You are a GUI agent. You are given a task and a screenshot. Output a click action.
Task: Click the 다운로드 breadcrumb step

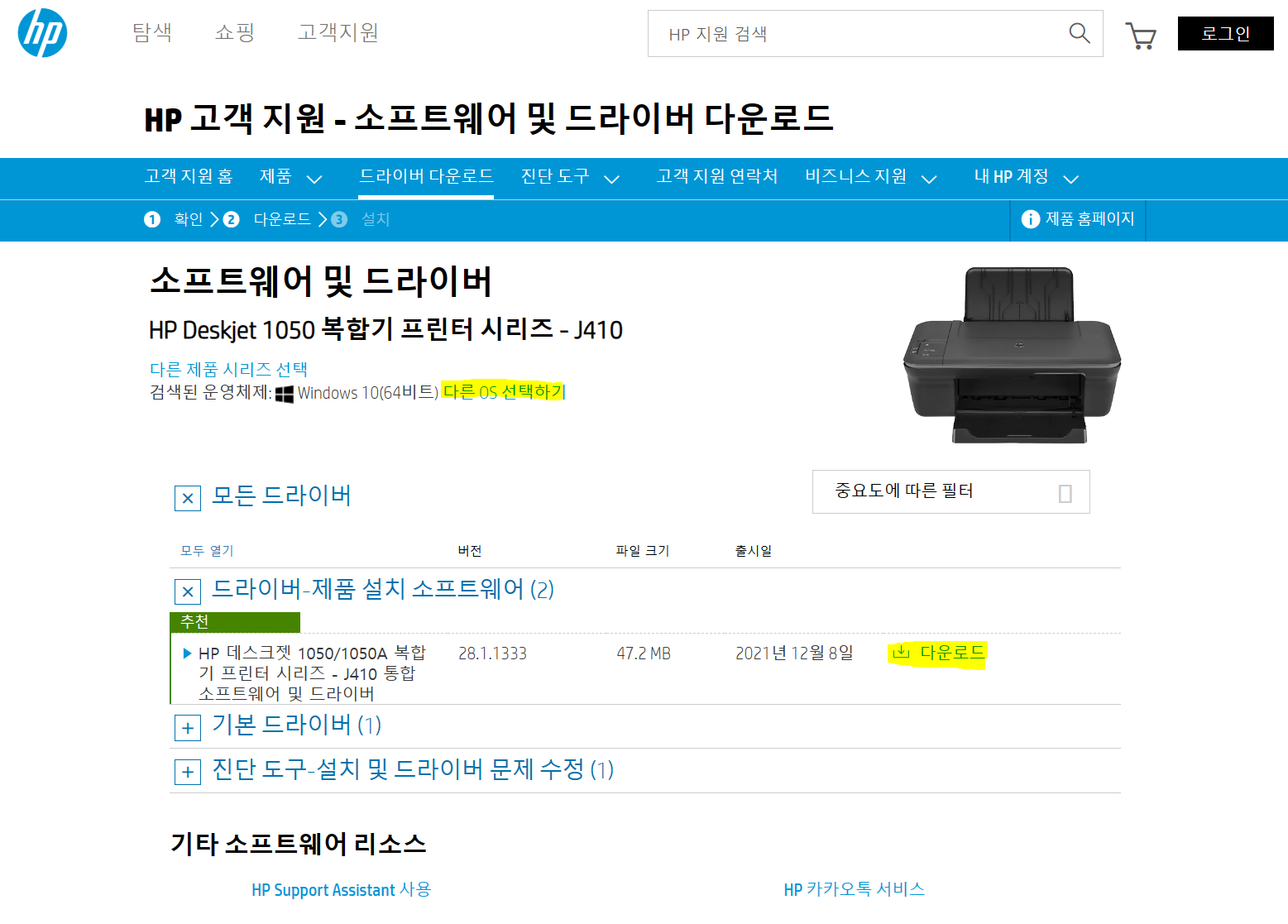click(282, 219)
